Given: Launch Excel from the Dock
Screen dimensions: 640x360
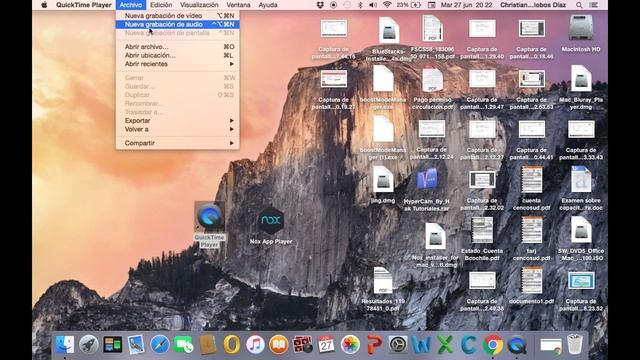Looking at the screenshot, I should (x=445, y=344).
